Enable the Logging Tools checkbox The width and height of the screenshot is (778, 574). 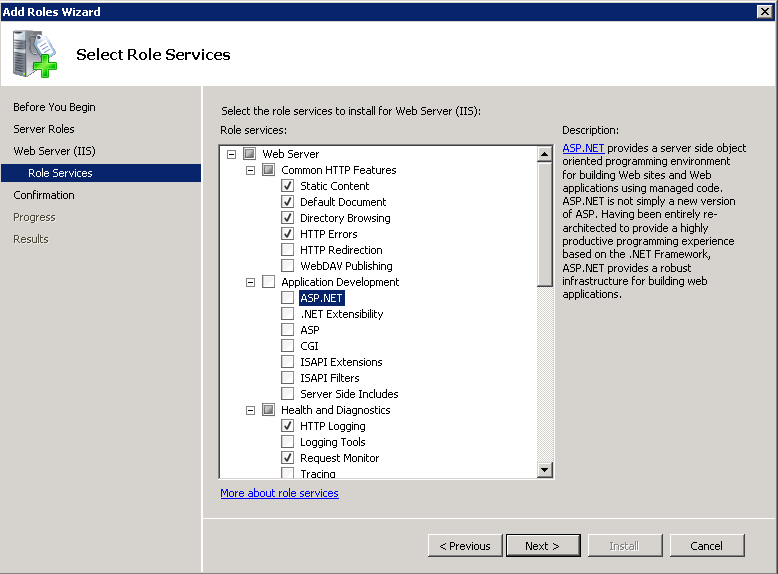point(287,442)
